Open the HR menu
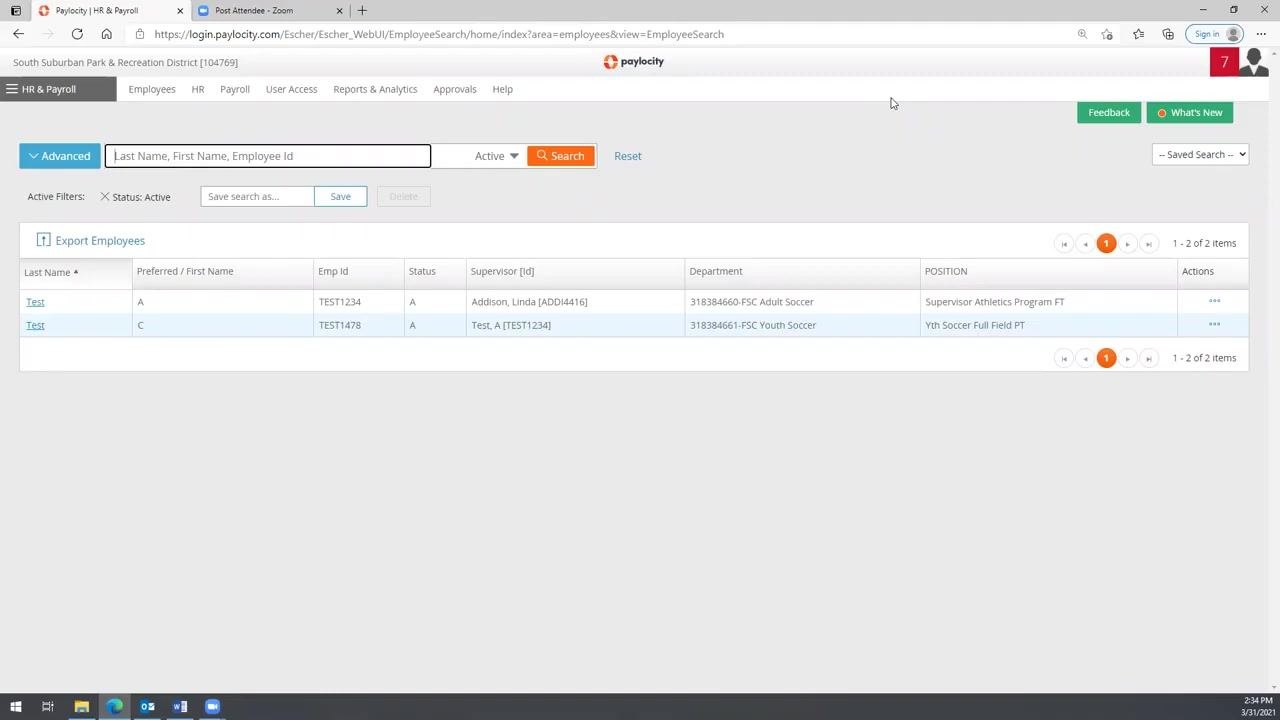The width and height of the screenshot is (1280, 720). pyautogui.click(x=198, y=89)
